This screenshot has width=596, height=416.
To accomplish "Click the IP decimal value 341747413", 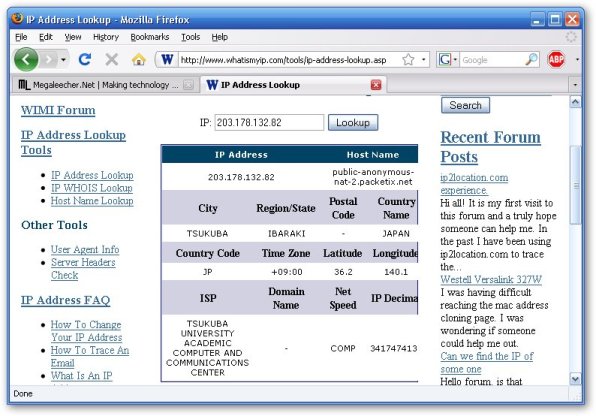I will (x=394, y=348).
